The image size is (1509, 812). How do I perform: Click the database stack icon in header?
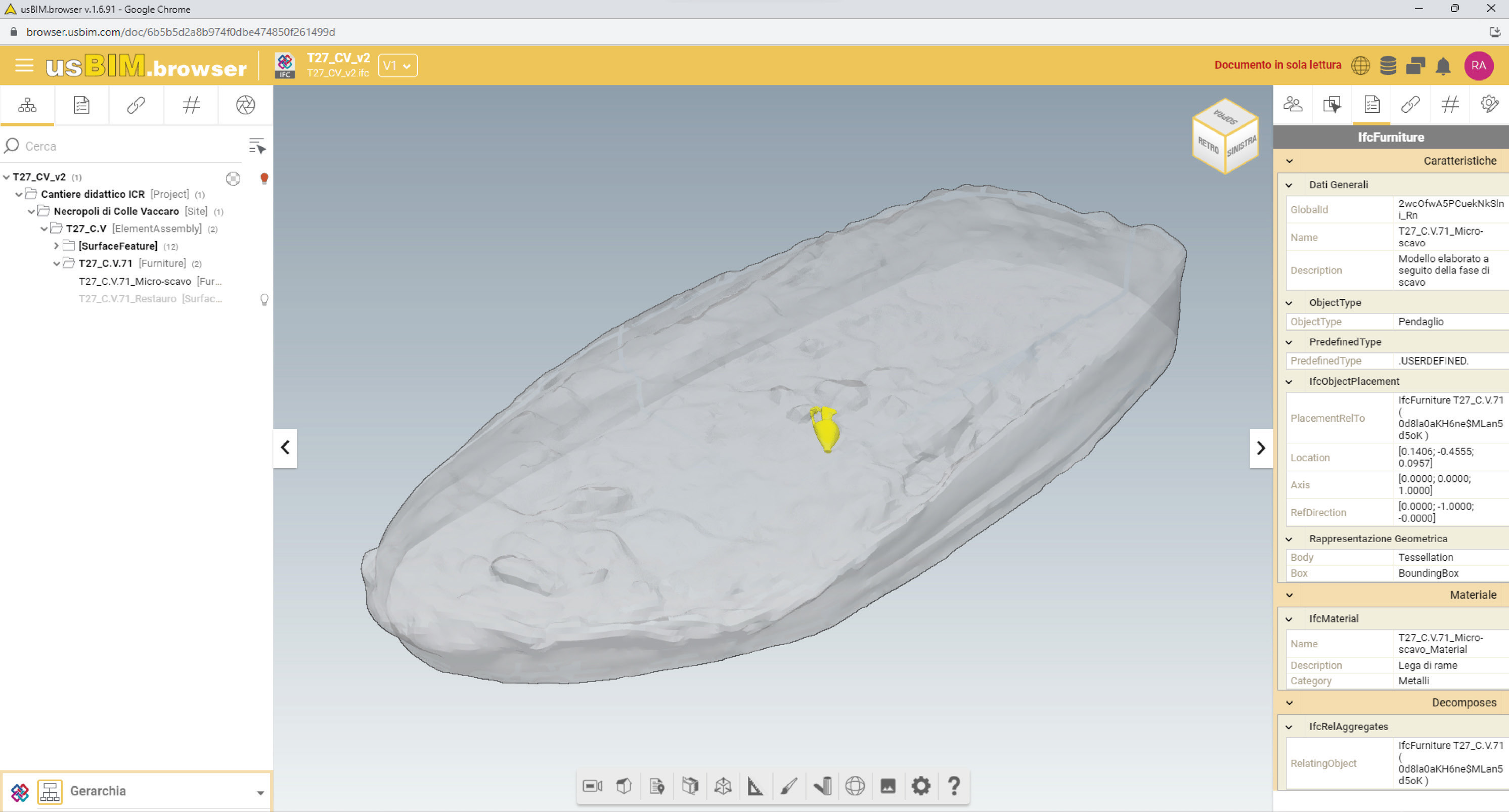pyautogui.click(x=1388, y=66)
